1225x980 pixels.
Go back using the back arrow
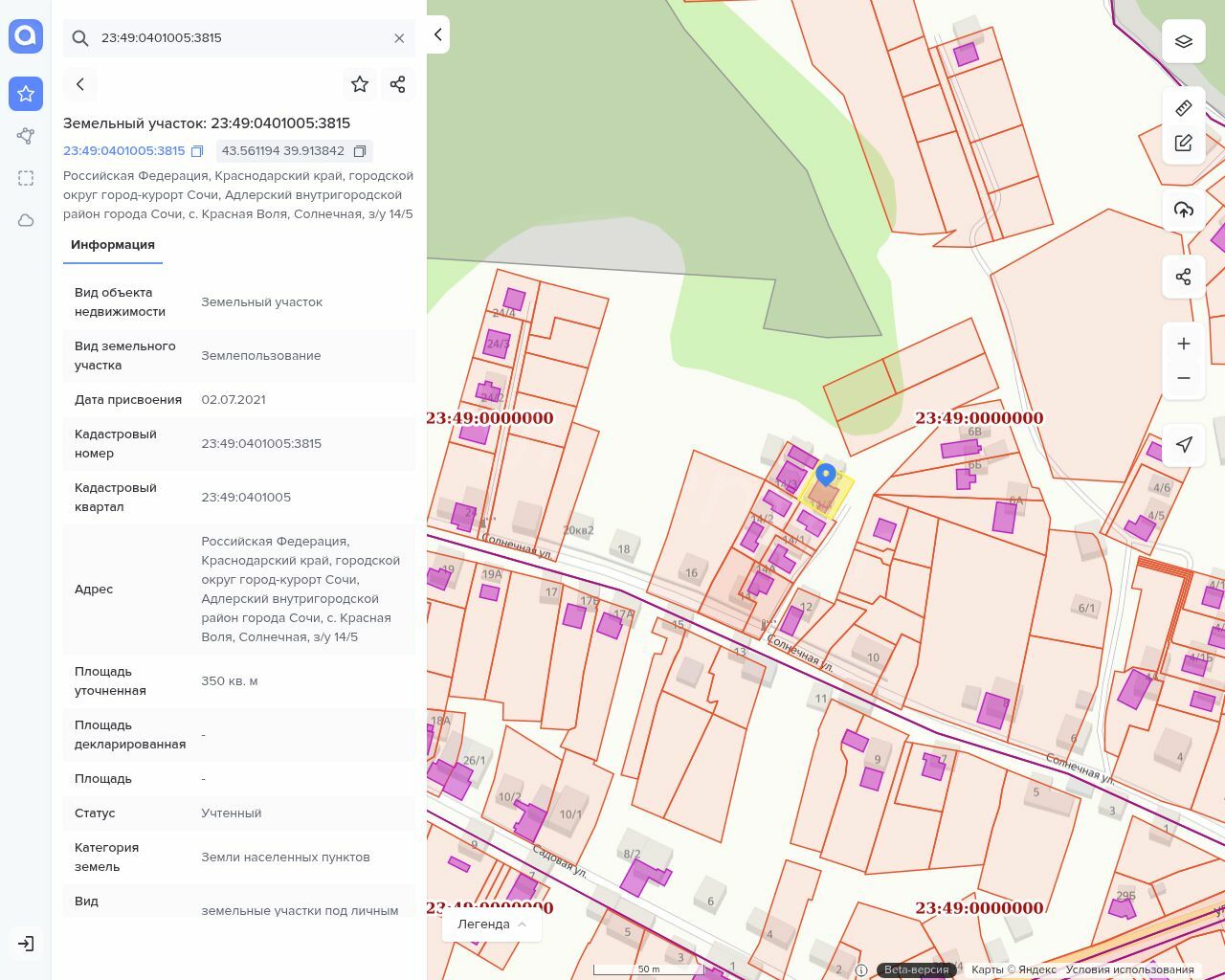pyautogui.click(x=80, y=84)
